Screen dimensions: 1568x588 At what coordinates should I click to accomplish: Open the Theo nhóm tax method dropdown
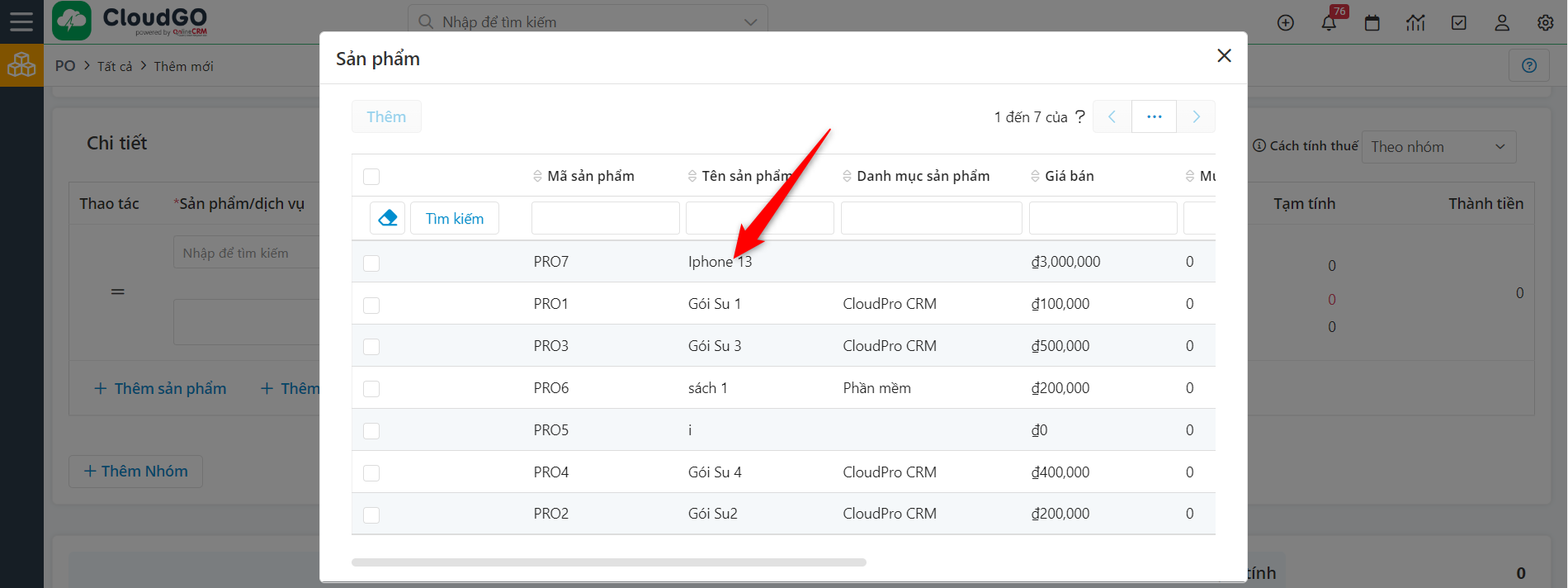(x=1438, y=147)
